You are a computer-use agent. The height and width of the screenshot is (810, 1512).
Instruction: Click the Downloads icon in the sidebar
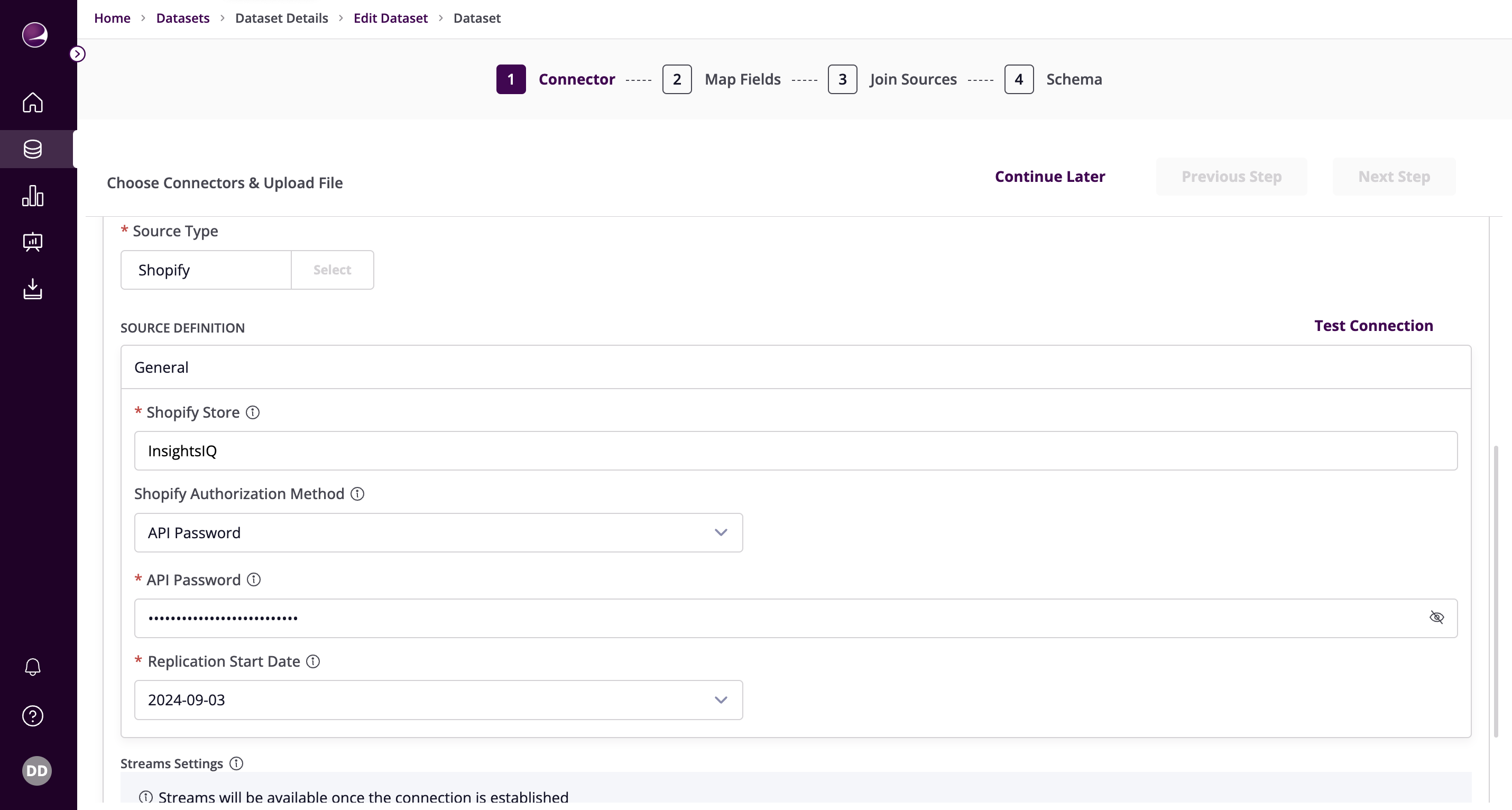click(32, 288)
